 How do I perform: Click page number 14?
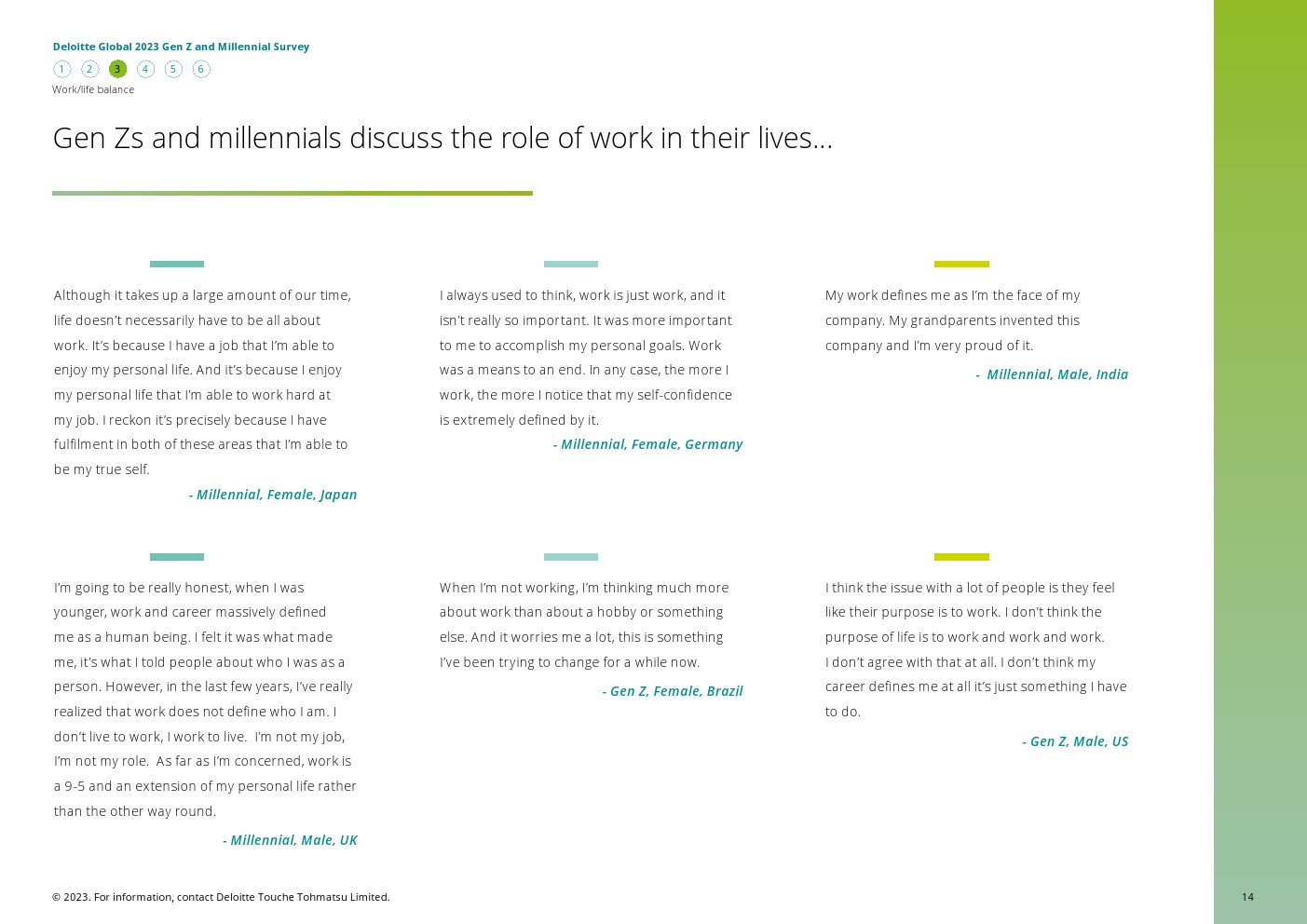tap(1247, 897)
